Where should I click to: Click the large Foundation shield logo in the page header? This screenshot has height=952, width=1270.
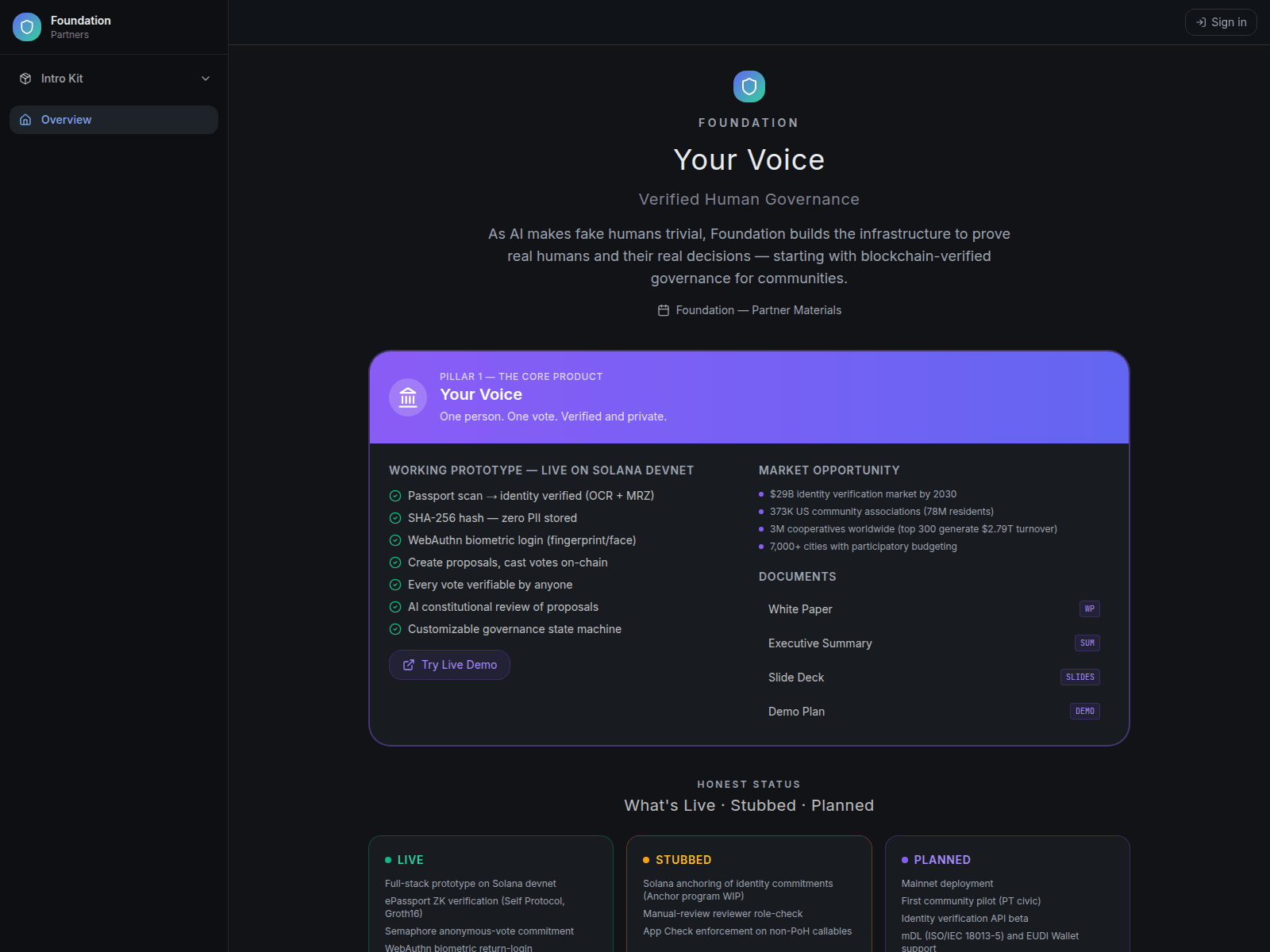tap(749, 86)
